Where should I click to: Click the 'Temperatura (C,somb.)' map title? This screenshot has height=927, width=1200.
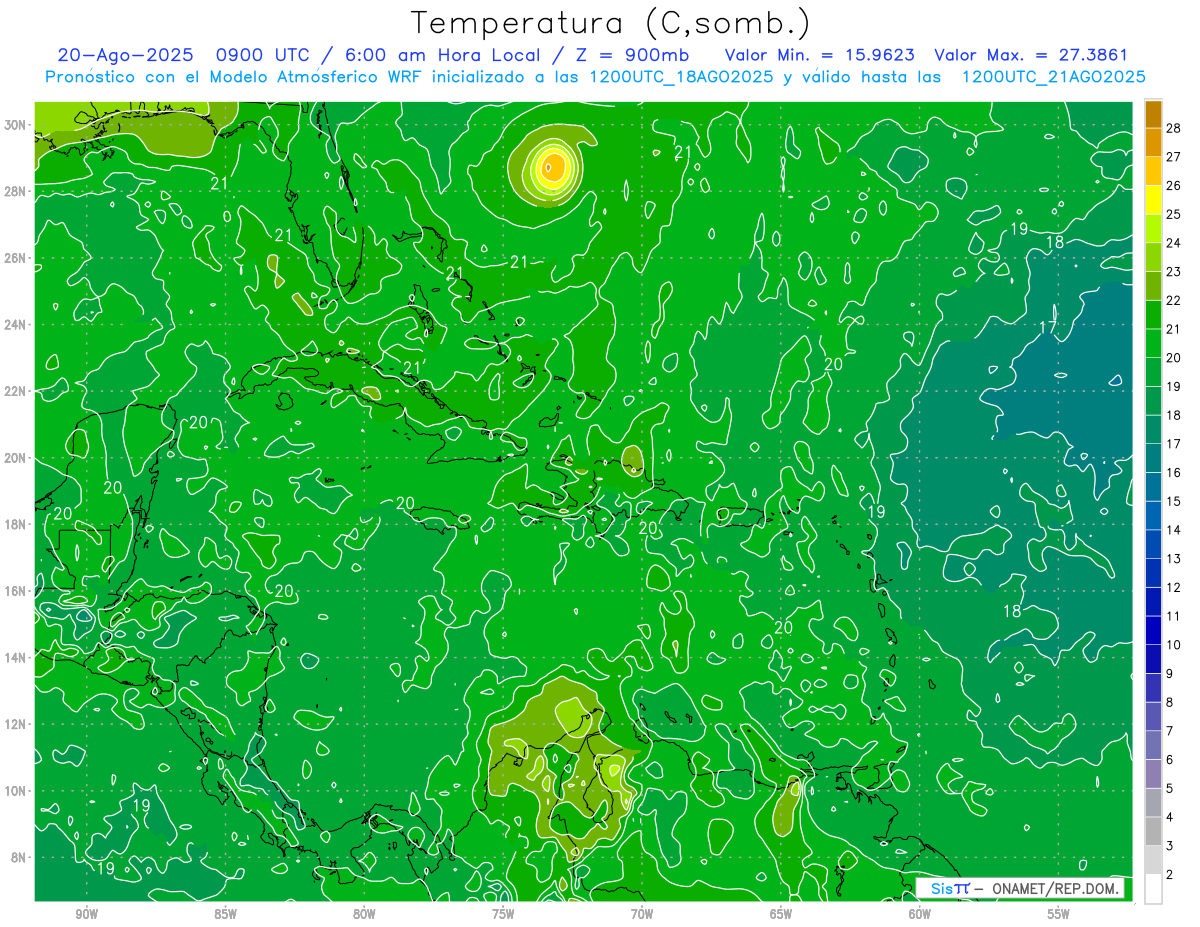coord(611,23)
